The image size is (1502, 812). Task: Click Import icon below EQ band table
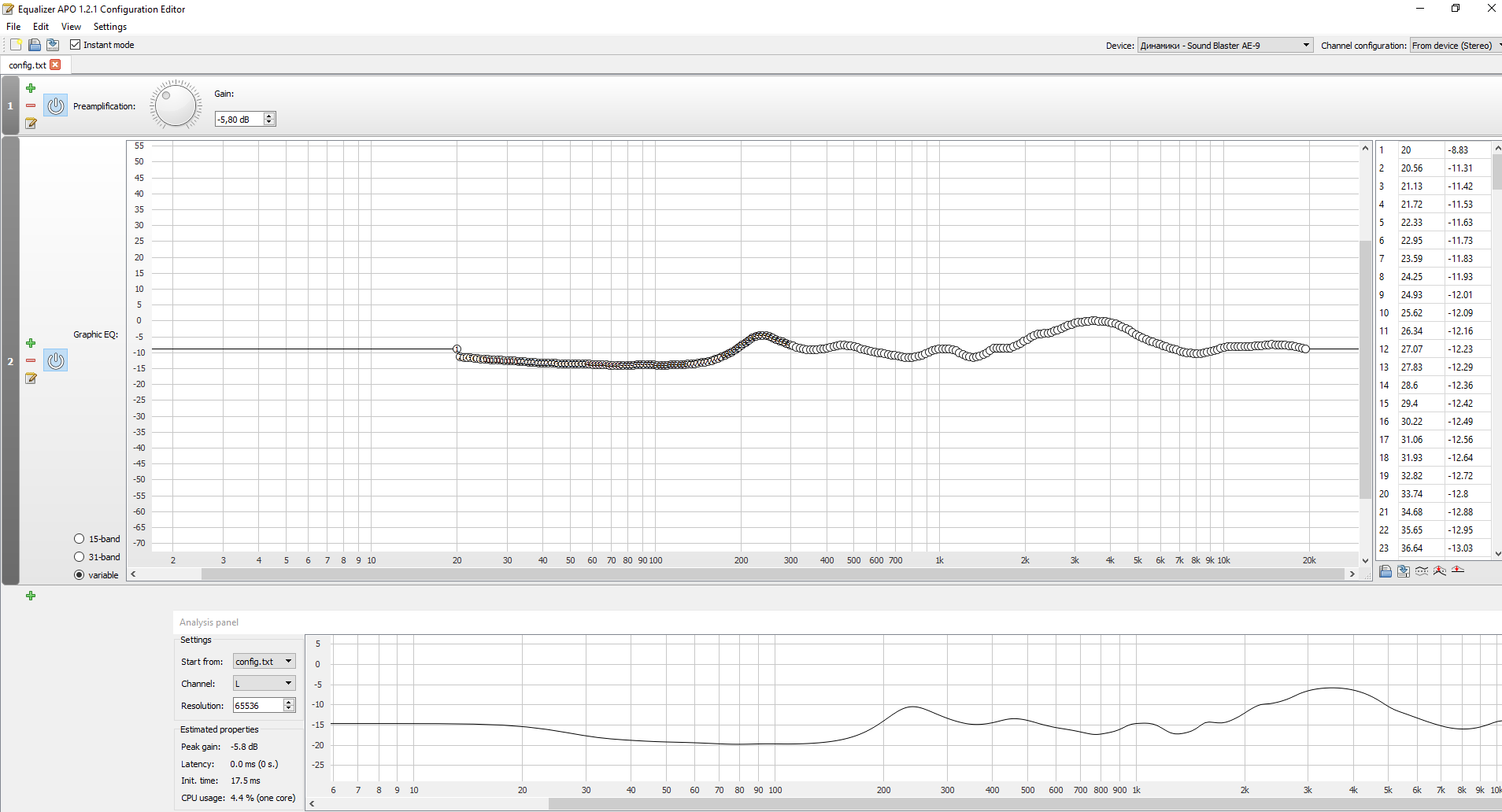tap(1385, 571)
